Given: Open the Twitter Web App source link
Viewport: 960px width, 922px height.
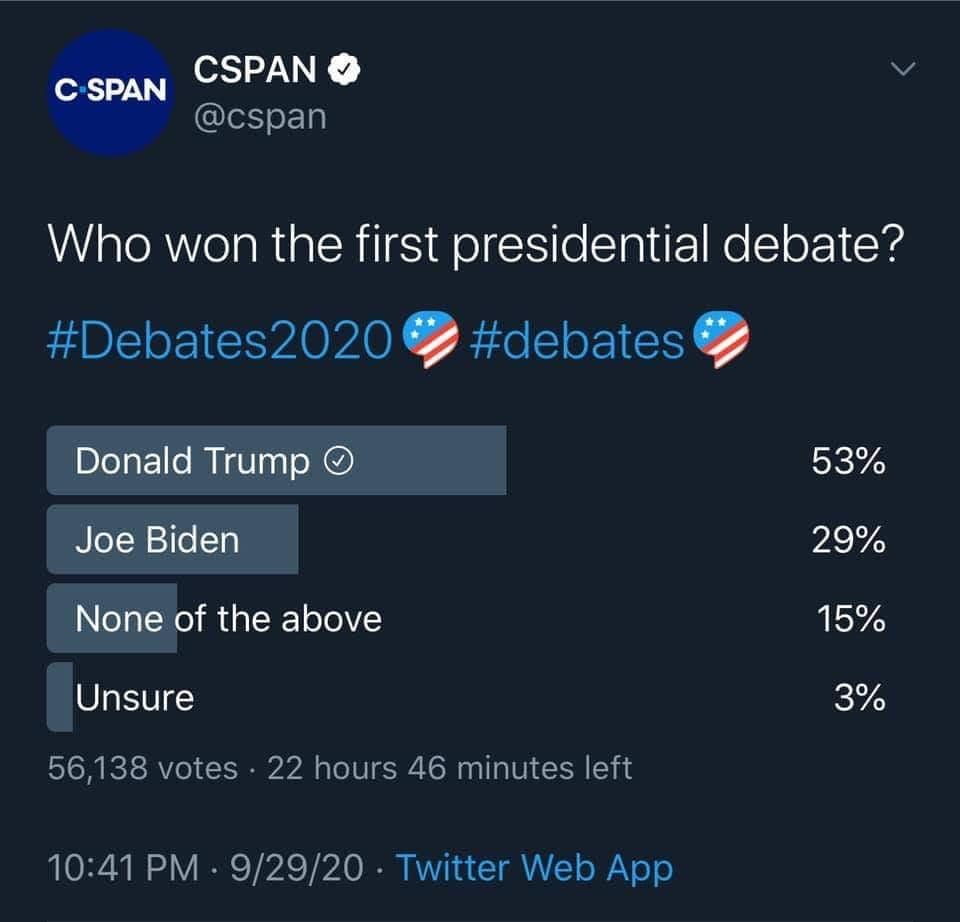Looking at the screenshot, I should coord(535,868).
